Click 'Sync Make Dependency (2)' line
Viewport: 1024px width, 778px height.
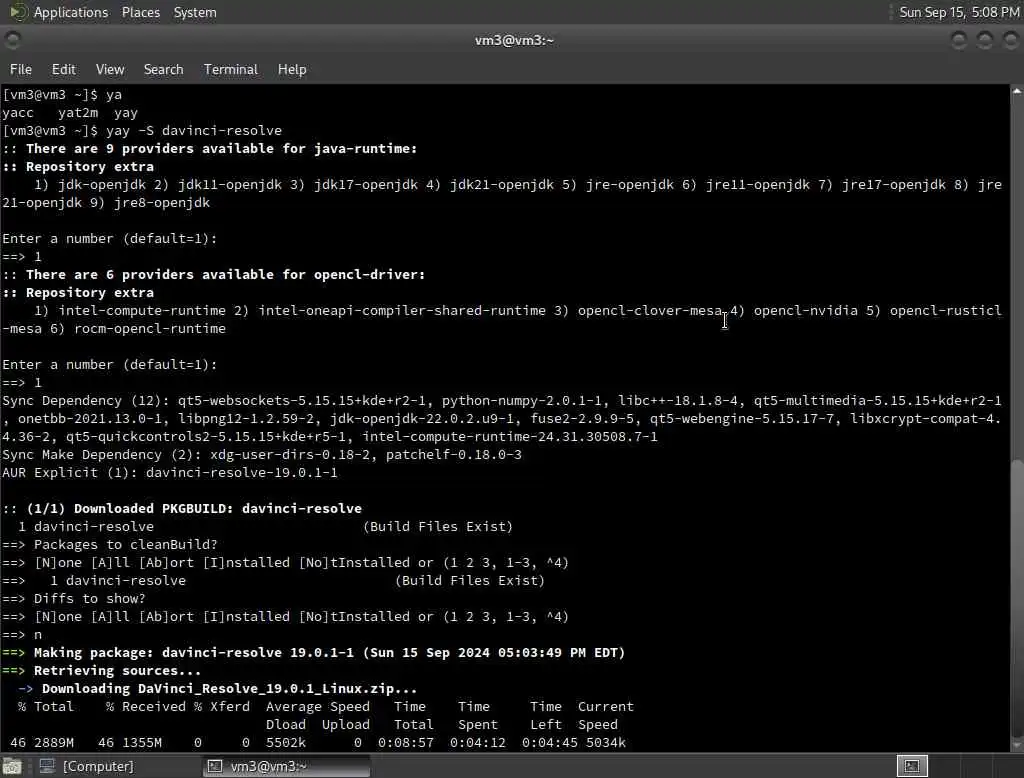(262, 455)
